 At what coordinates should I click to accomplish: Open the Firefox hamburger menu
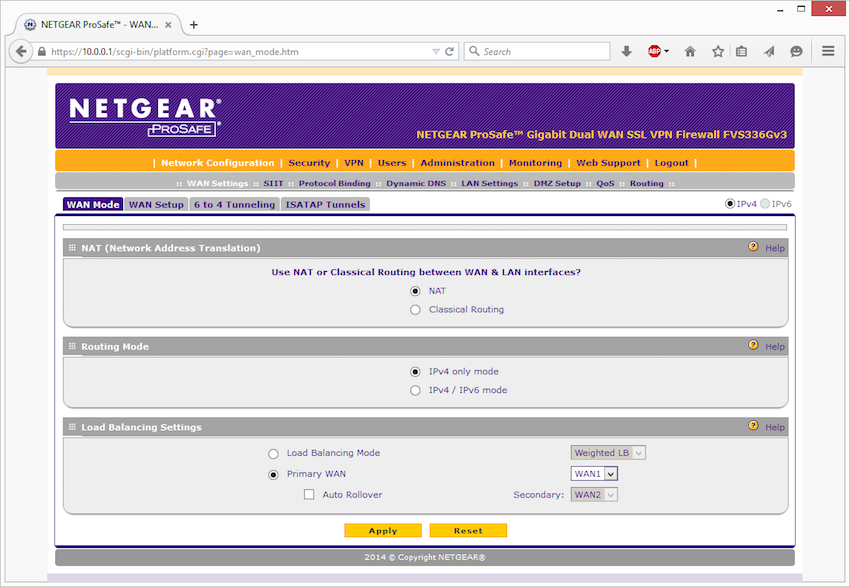[x=828, y=51]
